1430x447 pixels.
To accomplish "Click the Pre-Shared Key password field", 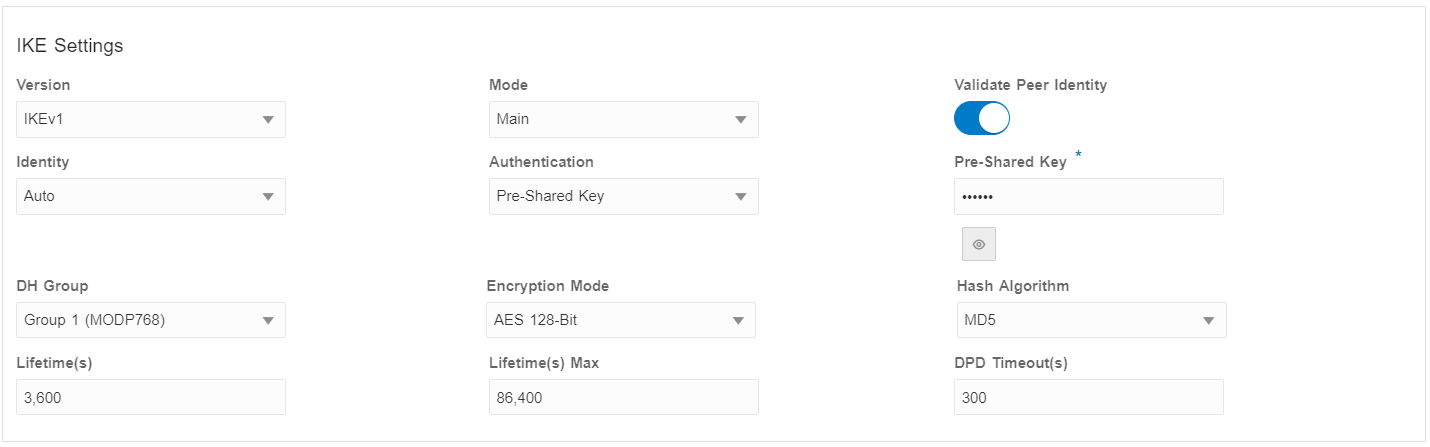I will (1088, 196).
